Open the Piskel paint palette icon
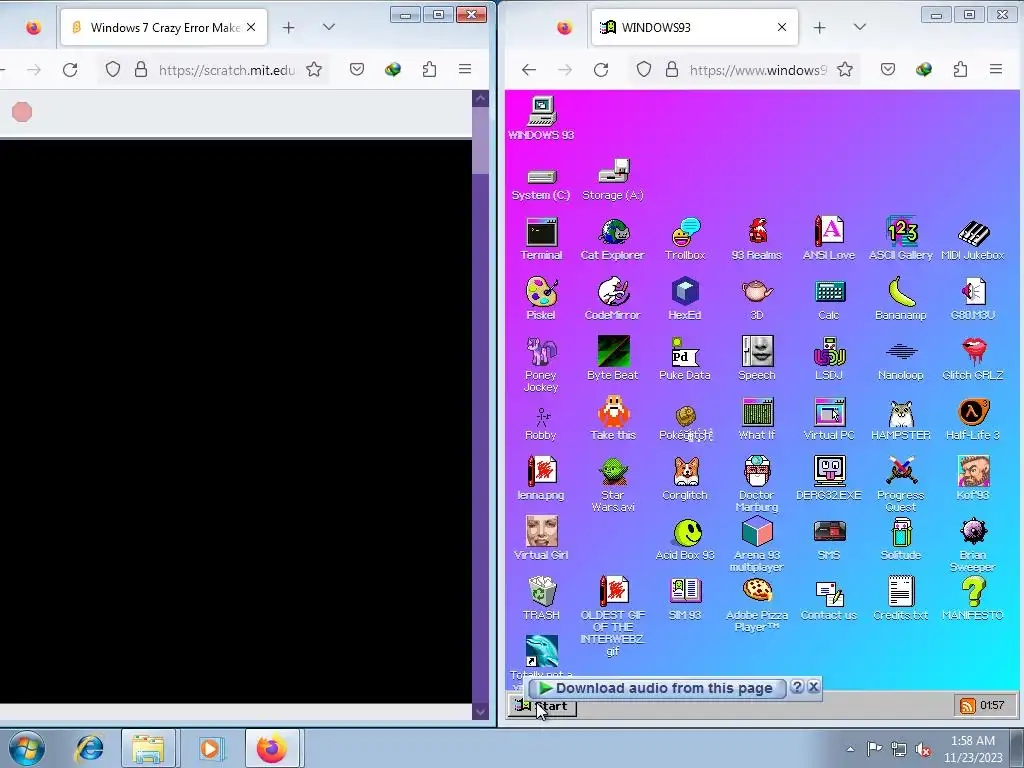This screenshot has width=1024, height=768. point(541,298)
